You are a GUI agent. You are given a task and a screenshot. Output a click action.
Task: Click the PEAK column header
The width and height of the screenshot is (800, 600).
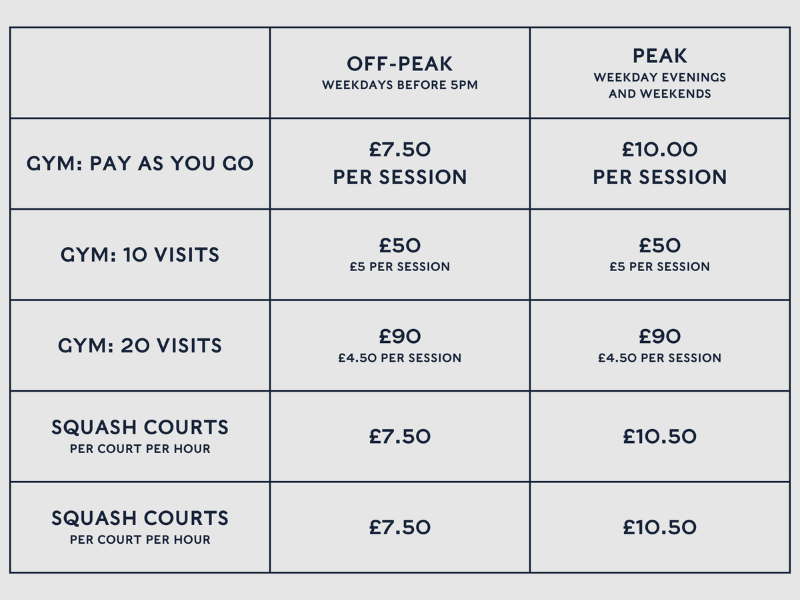660,56
